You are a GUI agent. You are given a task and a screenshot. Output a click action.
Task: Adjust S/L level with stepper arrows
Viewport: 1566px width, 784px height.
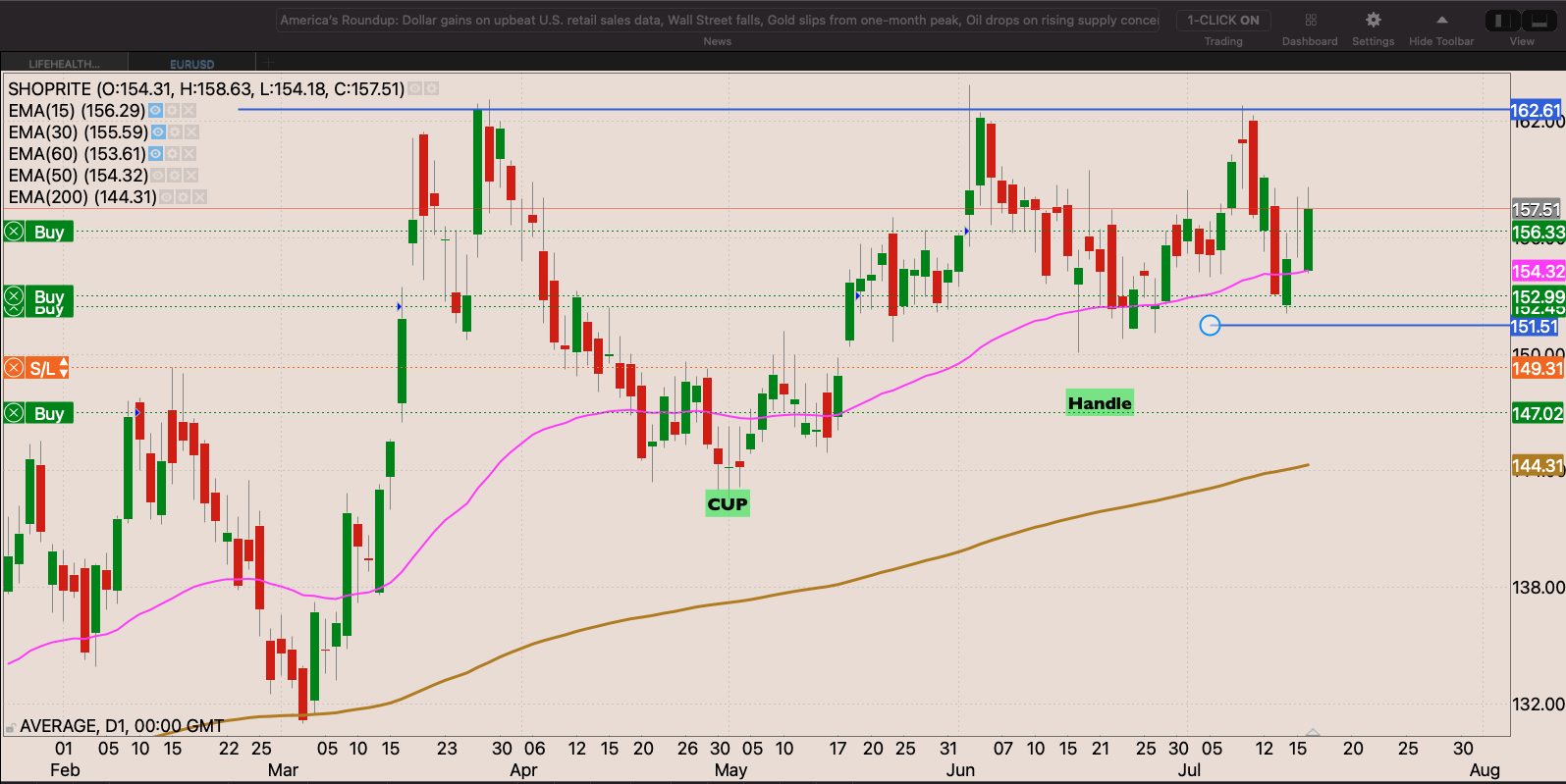point(64,369)
